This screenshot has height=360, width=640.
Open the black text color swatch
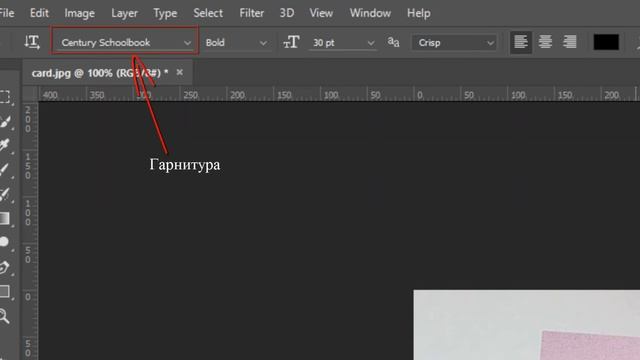coord(606,42)
